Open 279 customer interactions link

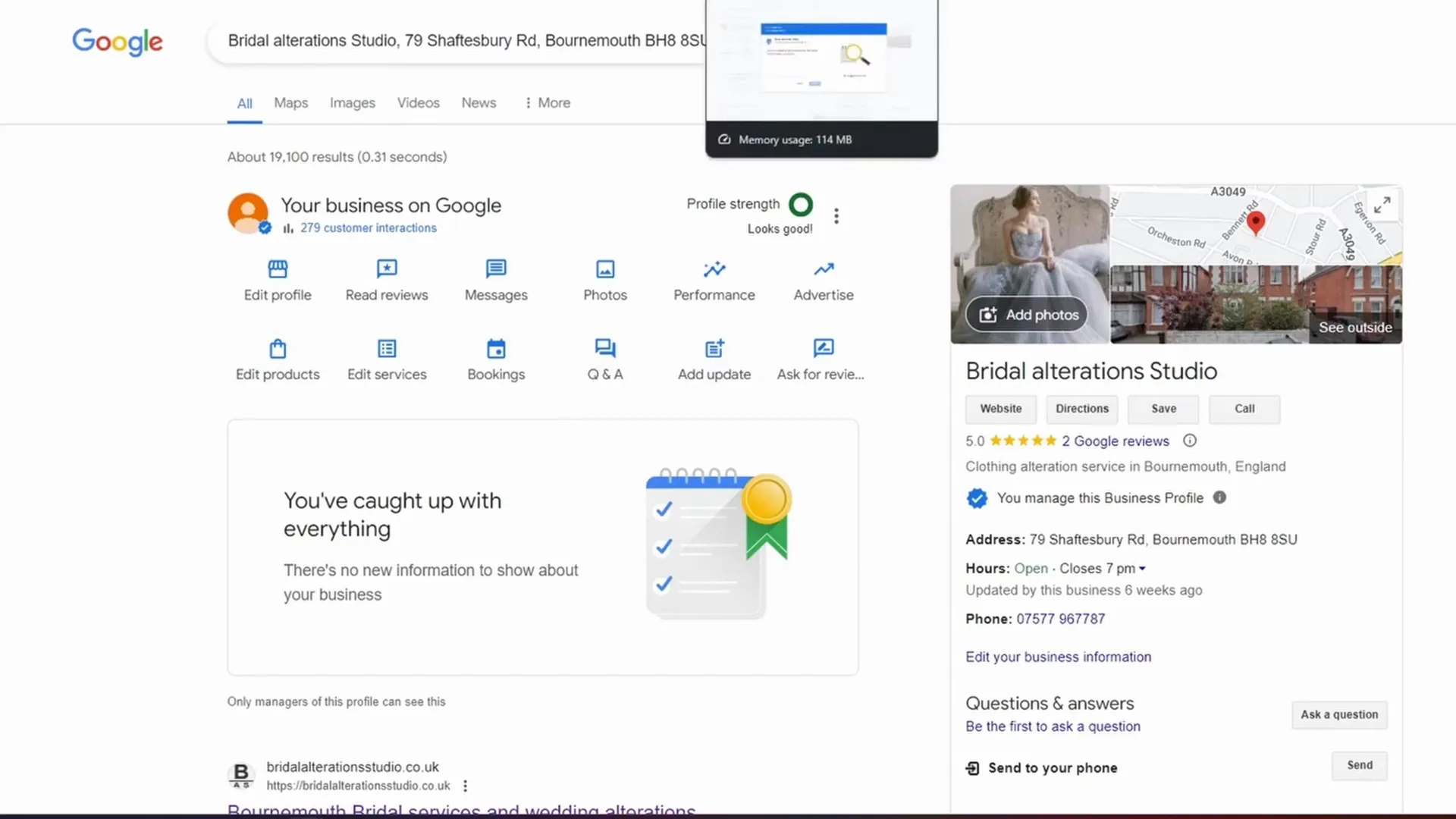coord(368,227)
